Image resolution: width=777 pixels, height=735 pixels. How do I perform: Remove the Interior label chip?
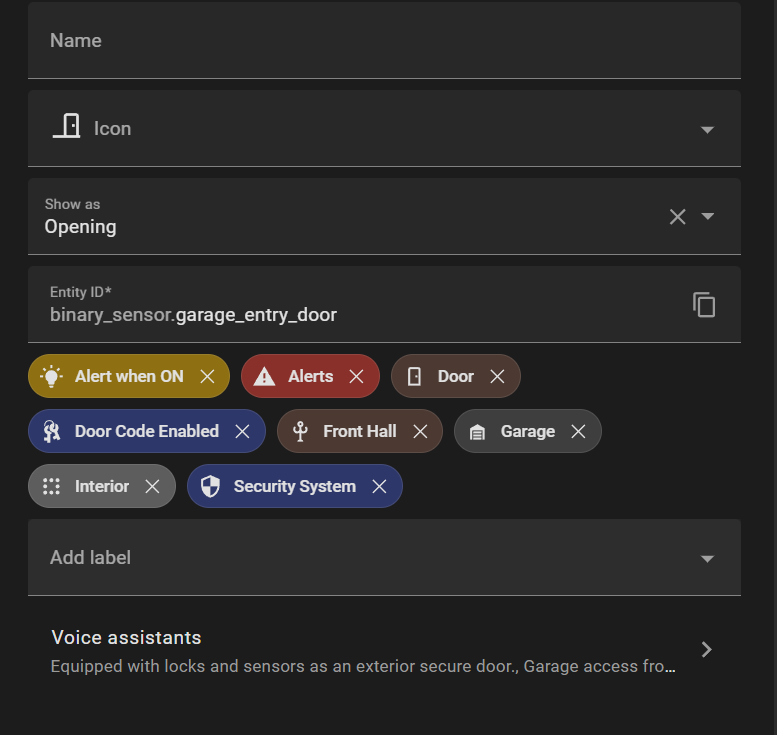[152, 487]
